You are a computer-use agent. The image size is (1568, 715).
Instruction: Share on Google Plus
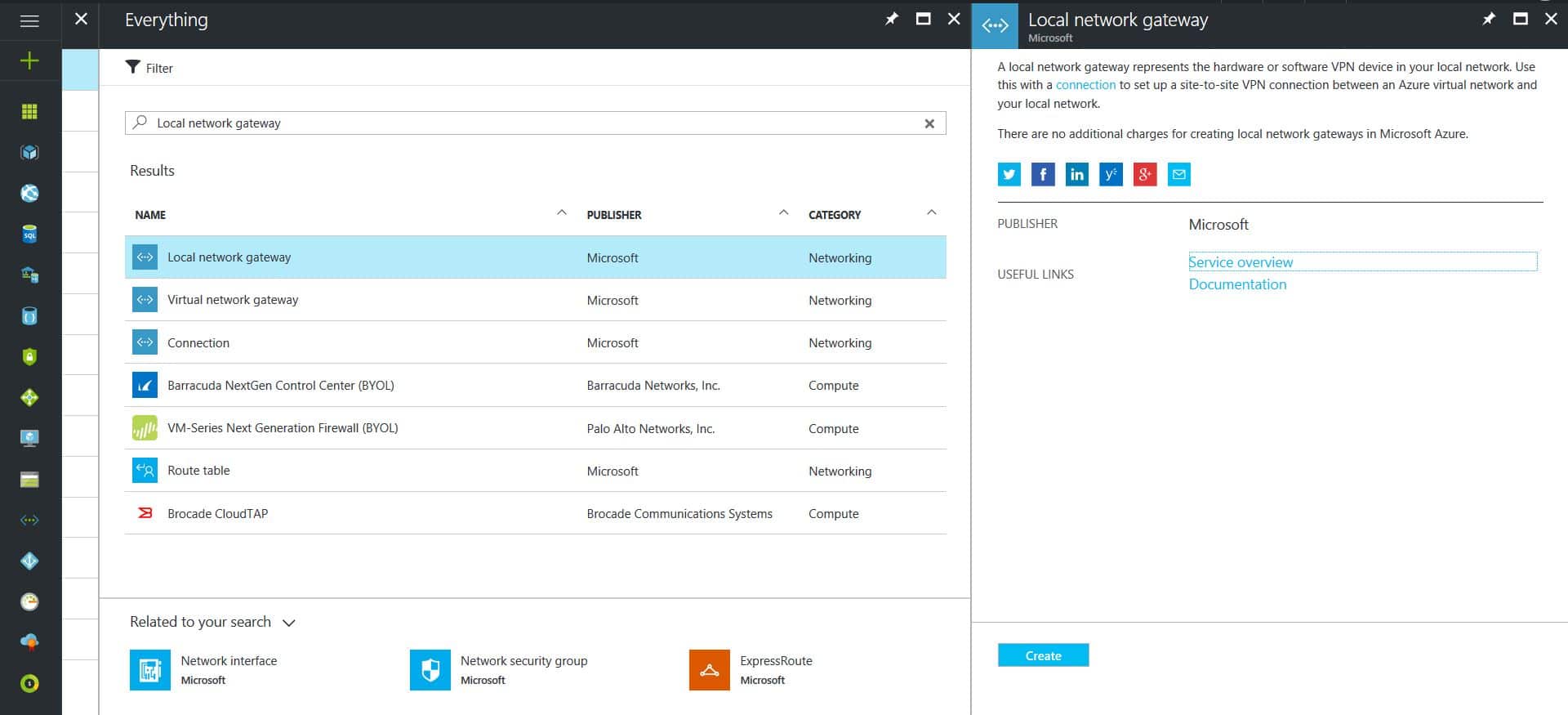click(x=1145, y=174)
